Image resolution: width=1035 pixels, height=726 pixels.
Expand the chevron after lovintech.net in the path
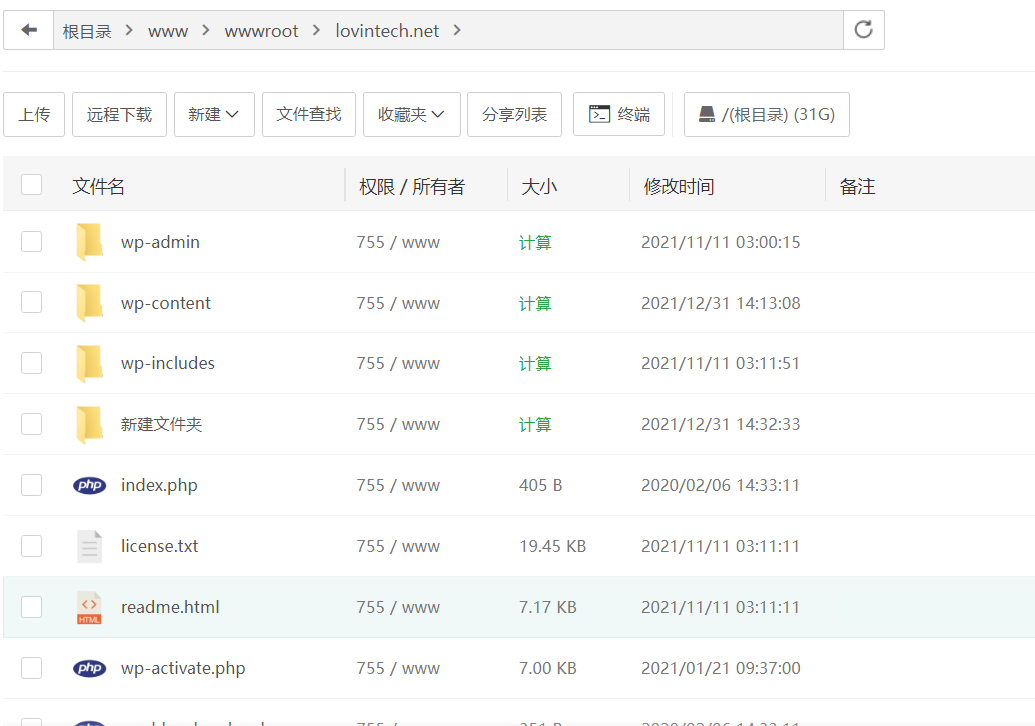click(x=457, y=30)
